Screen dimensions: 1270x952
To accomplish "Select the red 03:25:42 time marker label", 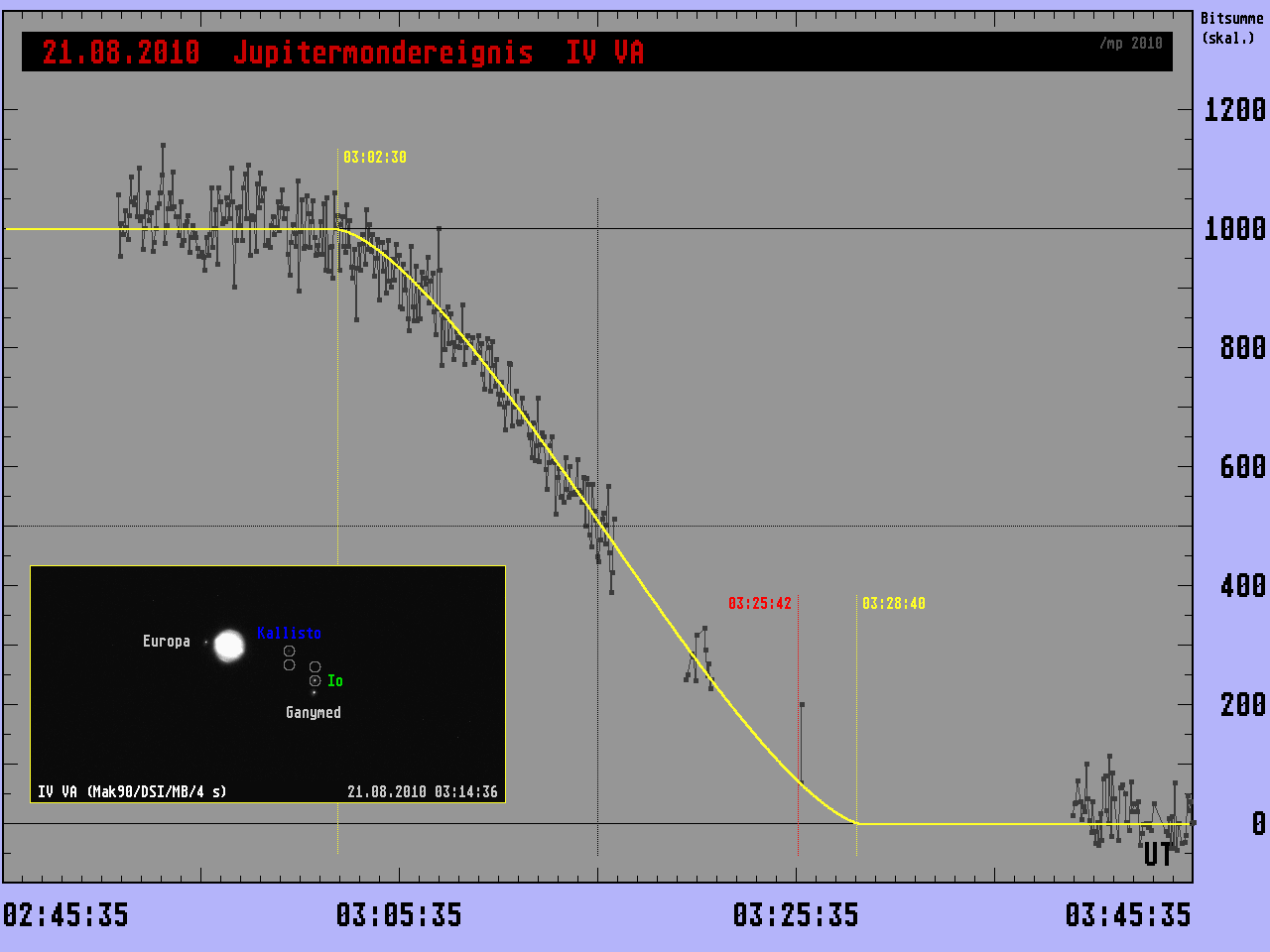I will [x=759, y=604].
